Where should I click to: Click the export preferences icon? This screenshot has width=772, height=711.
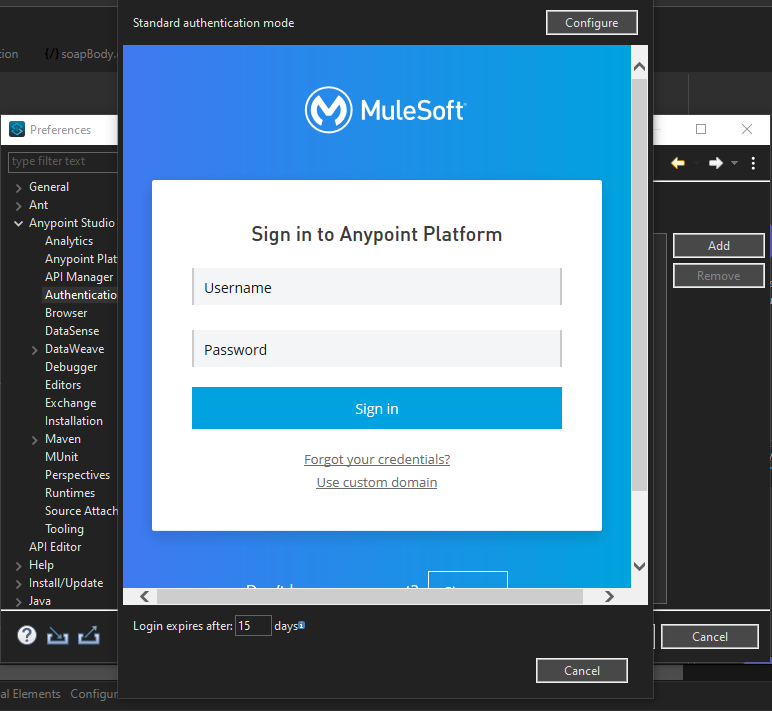[x=89, y=636]
